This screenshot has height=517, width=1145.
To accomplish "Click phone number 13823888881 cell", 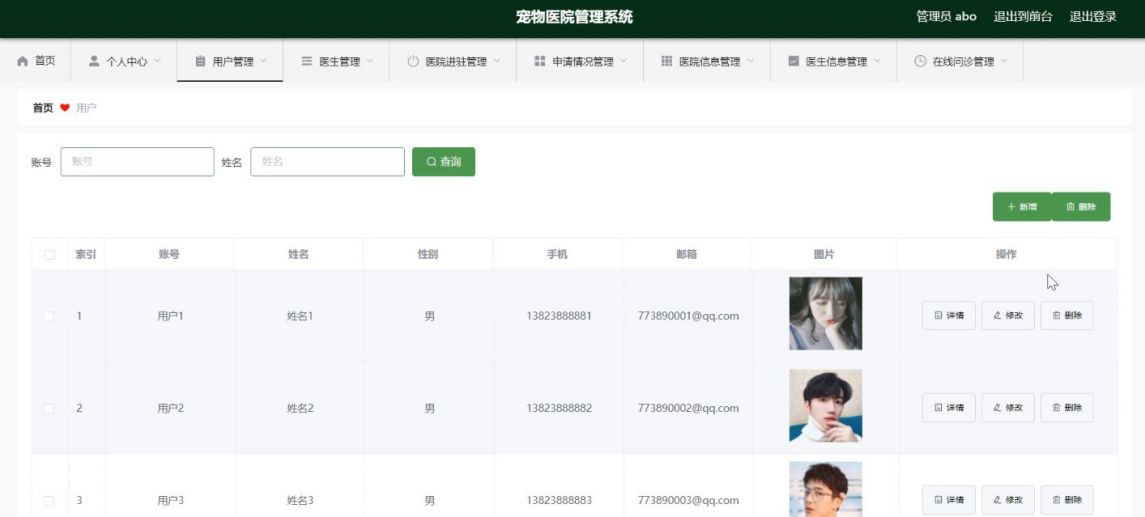I will (559, 316).
